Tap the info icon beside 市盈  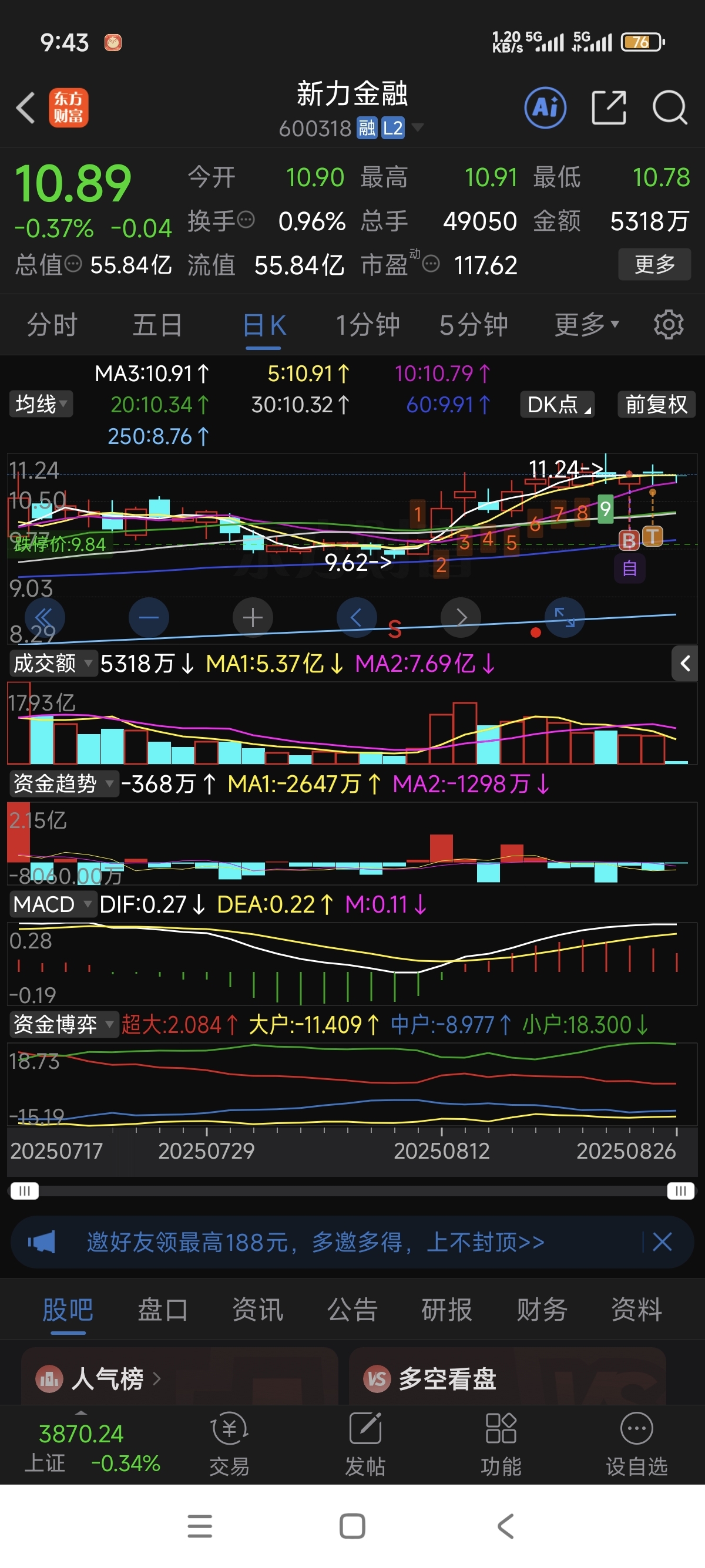[x=431, y=264]
